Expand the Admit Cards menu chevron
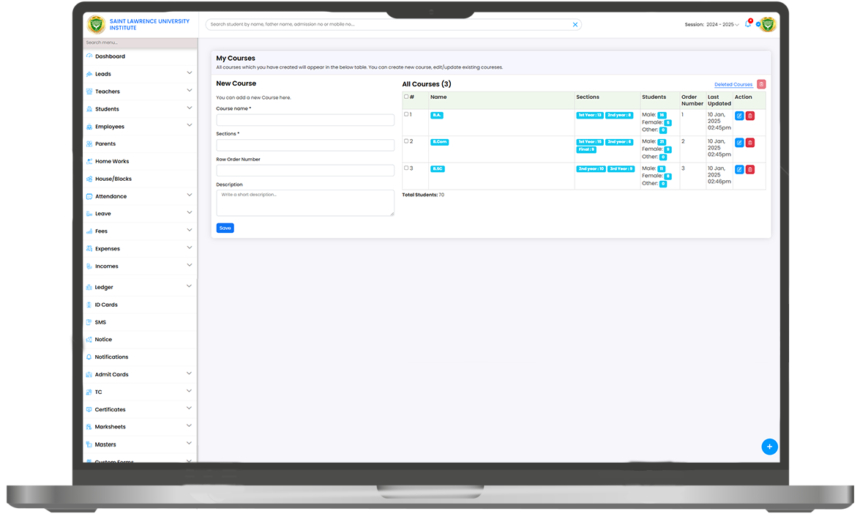860x514 pixels. click(189, 373)
